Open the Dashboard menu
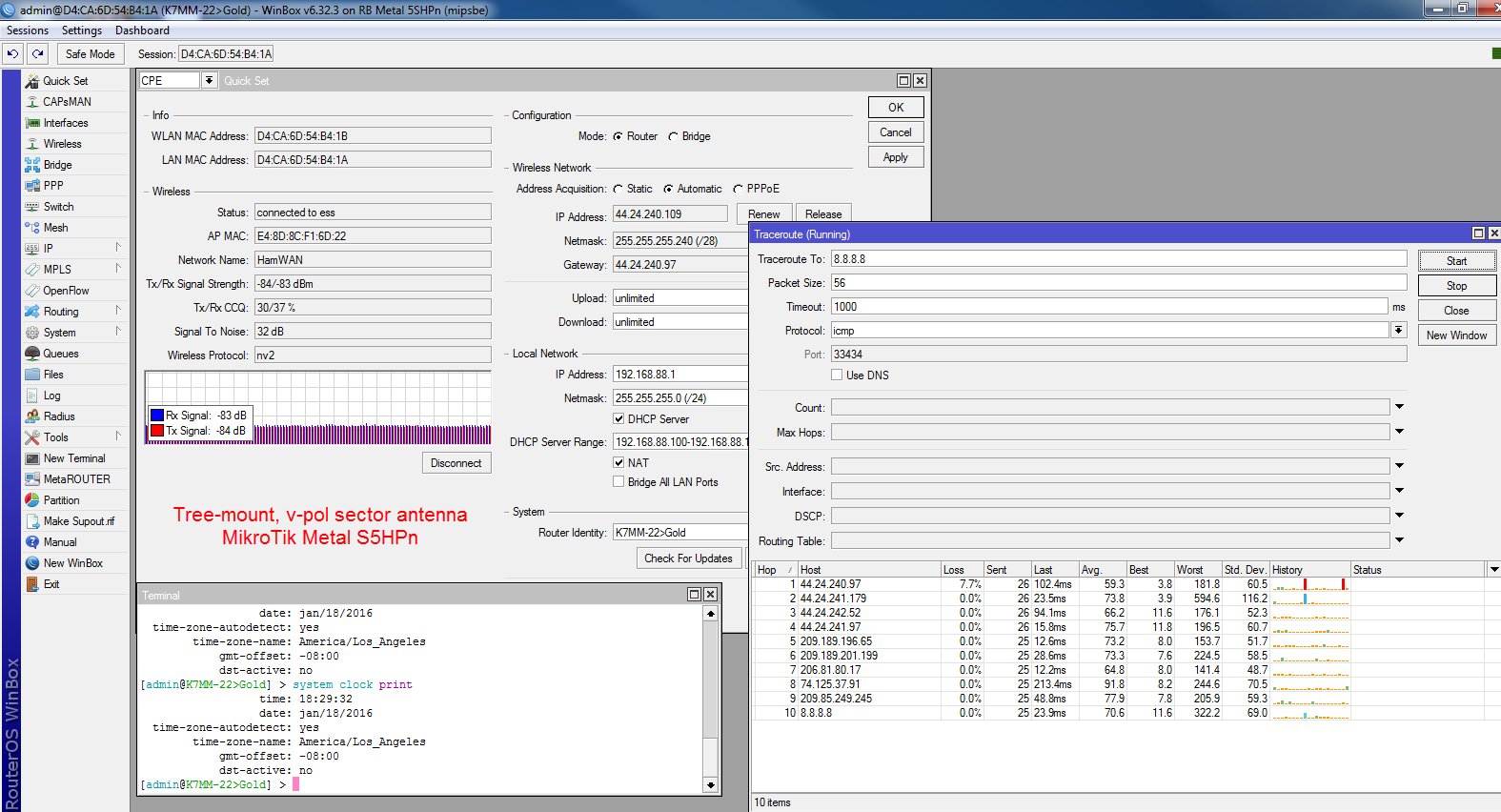The width and height of the screenshot is (1501, 812). (142, 30)
